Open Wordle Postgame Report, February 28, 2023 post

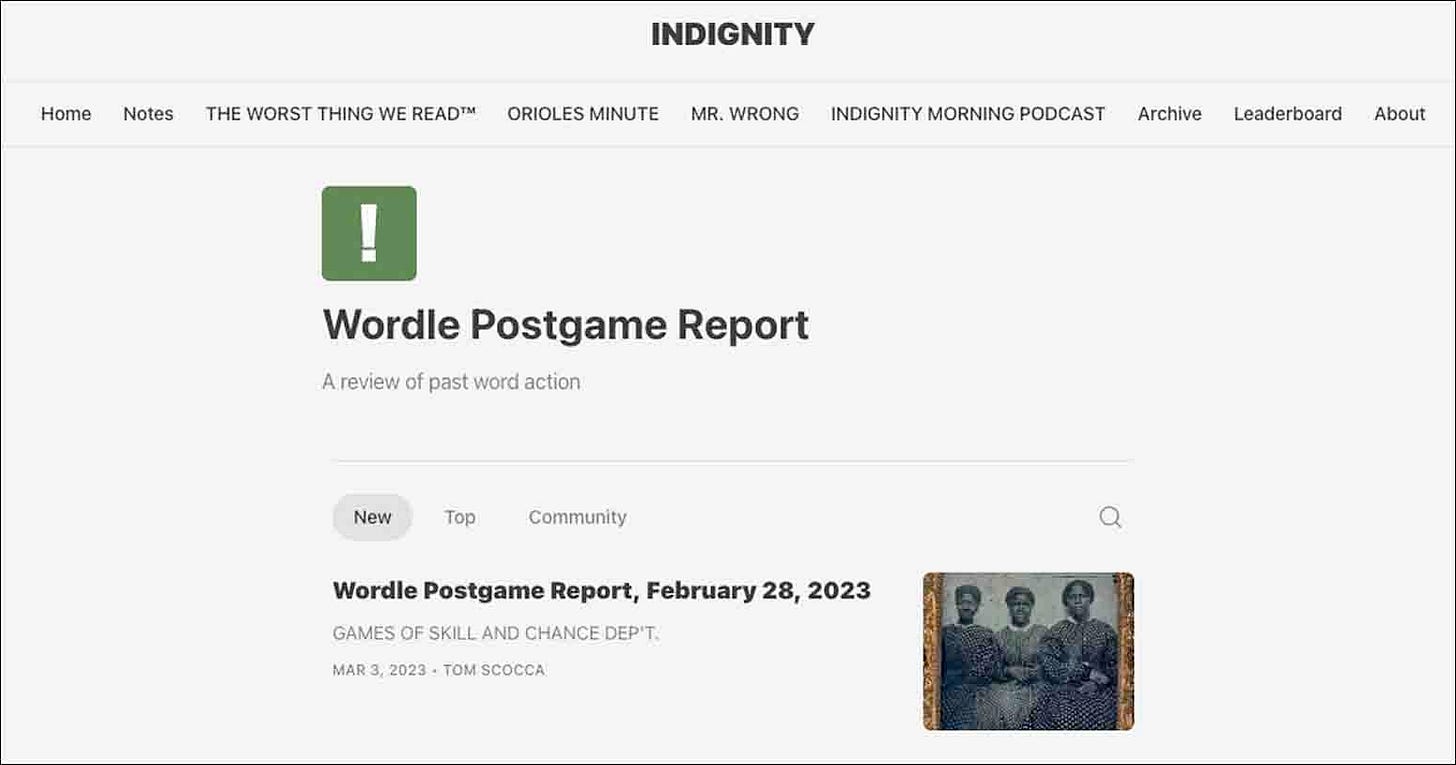point(602,590)
